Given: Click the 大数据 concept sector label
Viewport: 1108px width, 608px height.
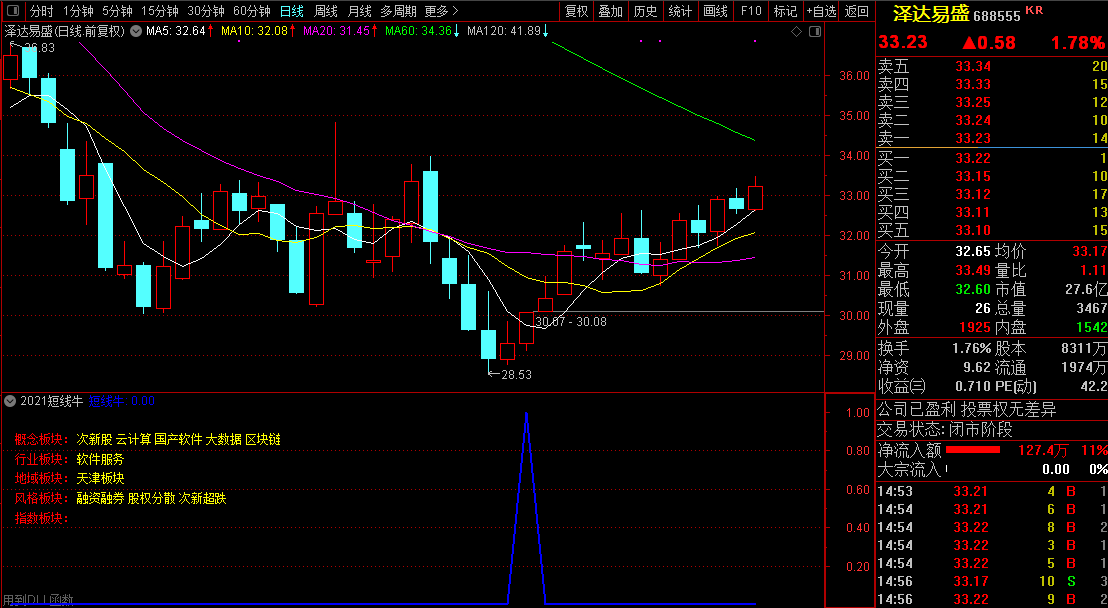Looking at the screenshot, I should tap(223, 440).
